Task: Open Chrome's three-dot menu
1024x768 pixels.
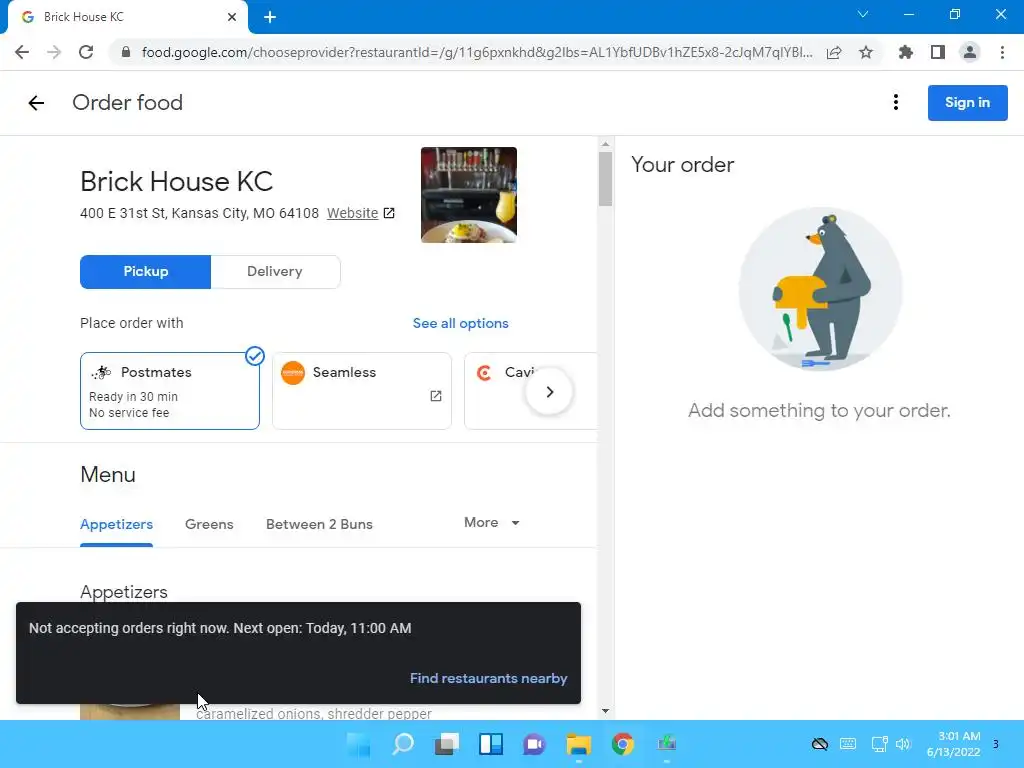Action: (1002, 52)
